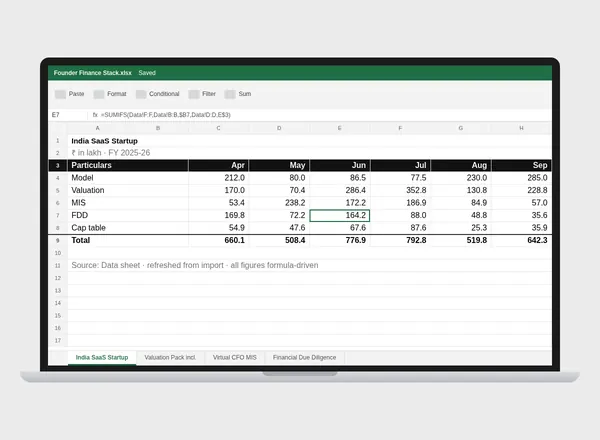Viewport: 600px width, 440px height.
Task: Click the Sep column heading cell
Action: pos(521,165)
